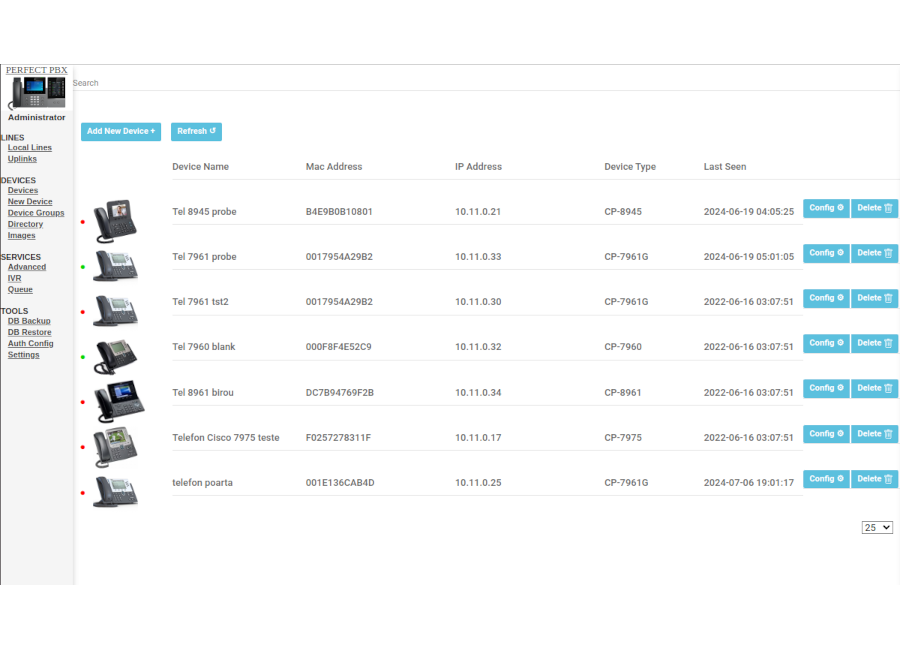Open IVR services link
This screenshot has height=650, width=900.
pos(14,278)
